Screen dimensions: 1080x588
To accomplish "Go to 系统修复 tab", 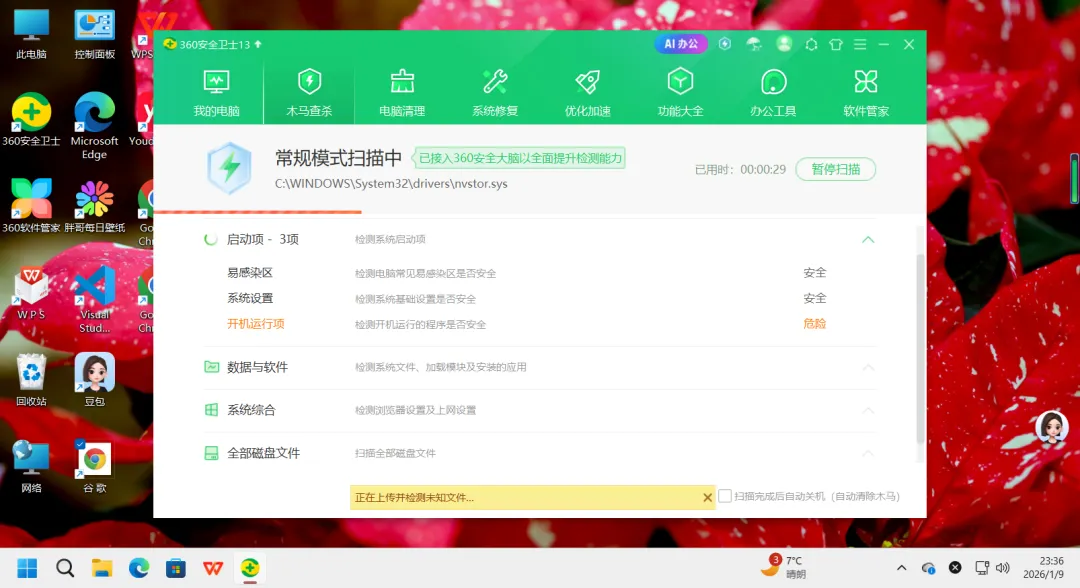I will (x=495, y=93).
